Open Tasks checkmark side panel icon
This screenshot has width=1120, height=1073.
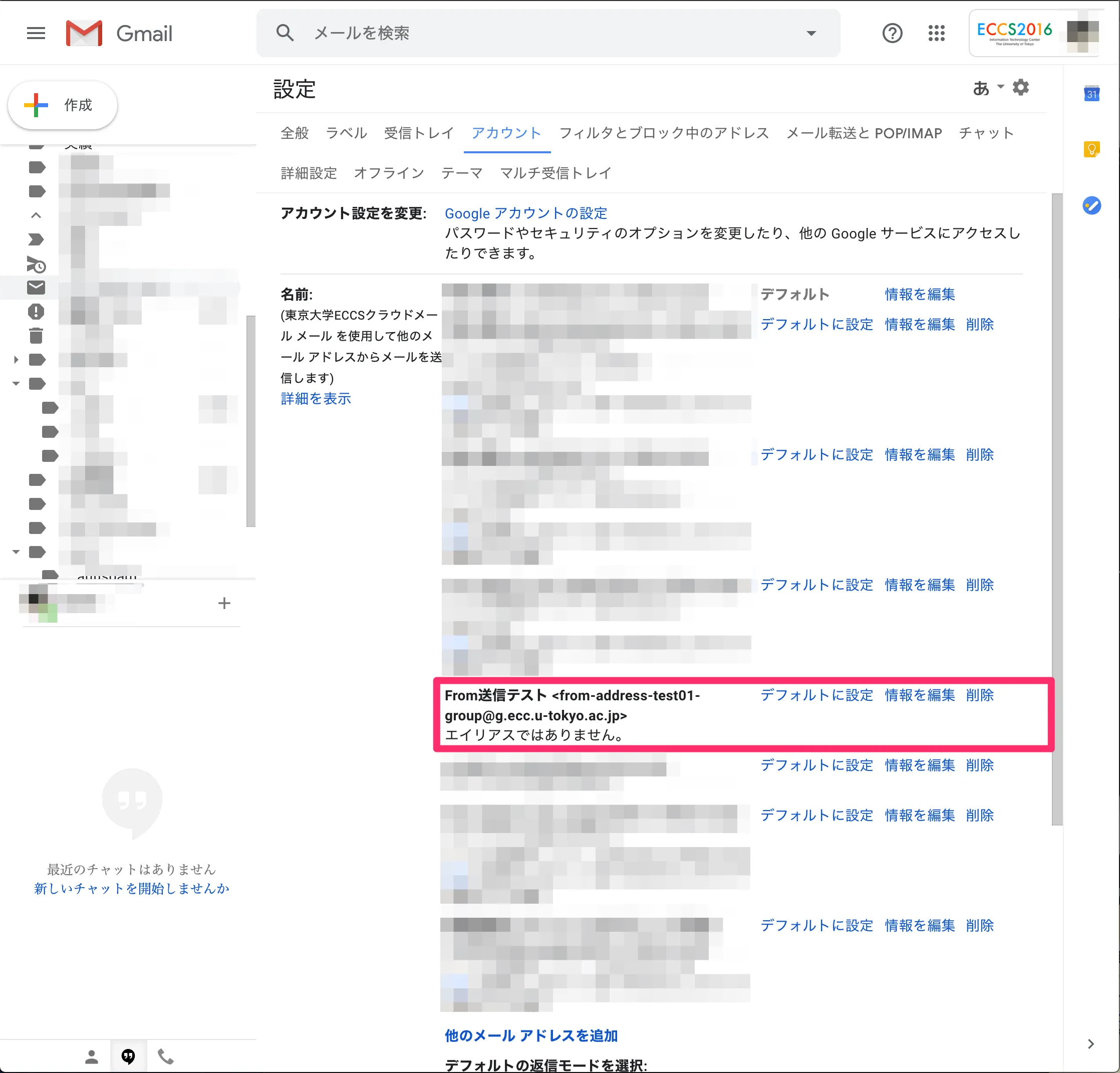tap(1091, 206)
